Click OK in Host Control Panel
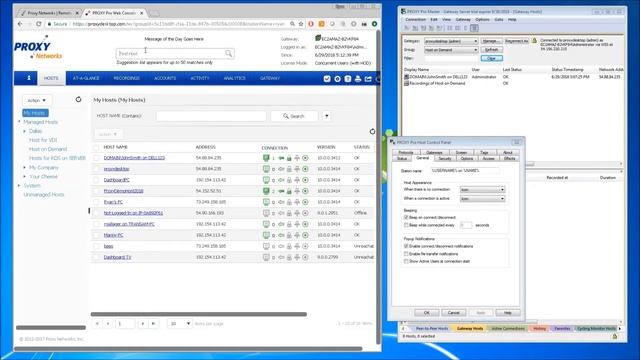 (427, 313)
